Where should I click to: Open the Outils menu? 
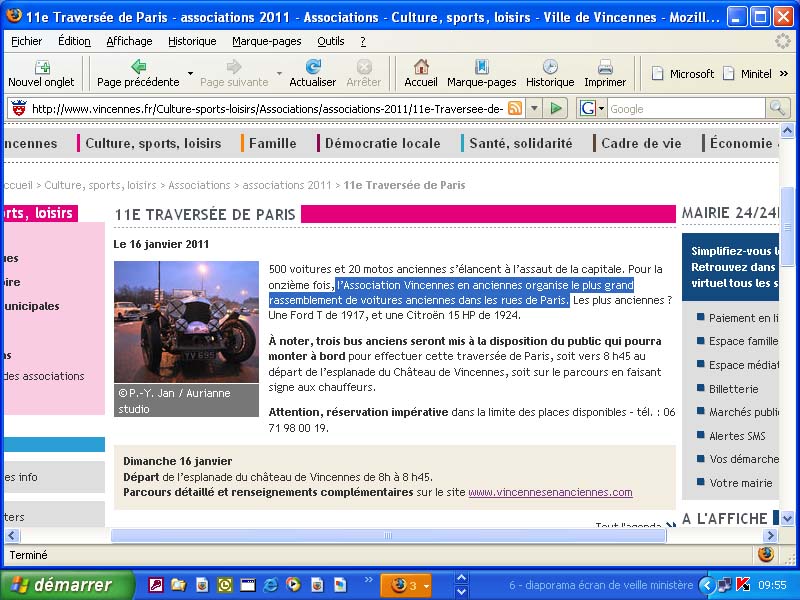click(331, 41)
